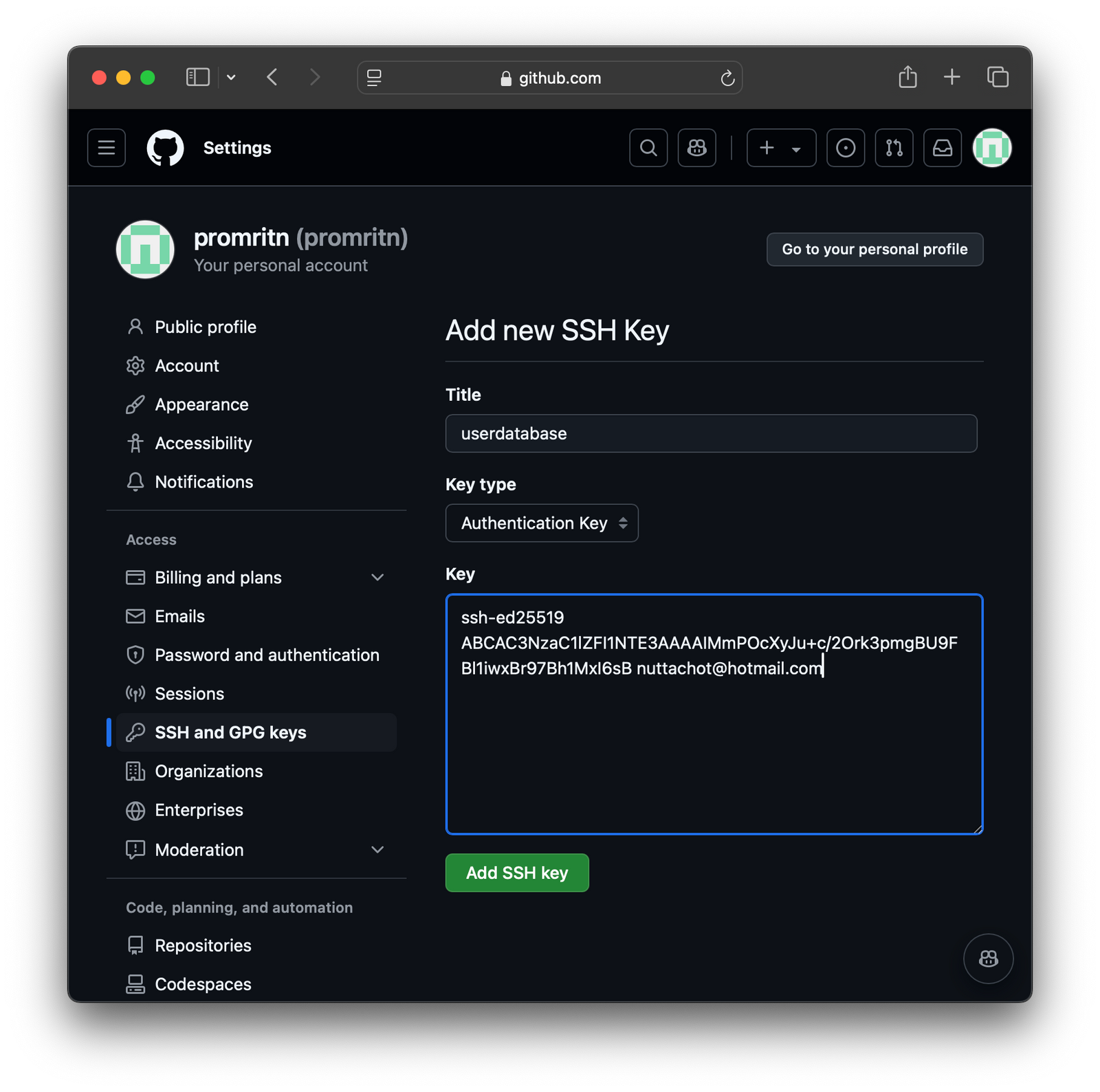
Task: Click the Title field showing userdatabase
Action: [711, 433]
